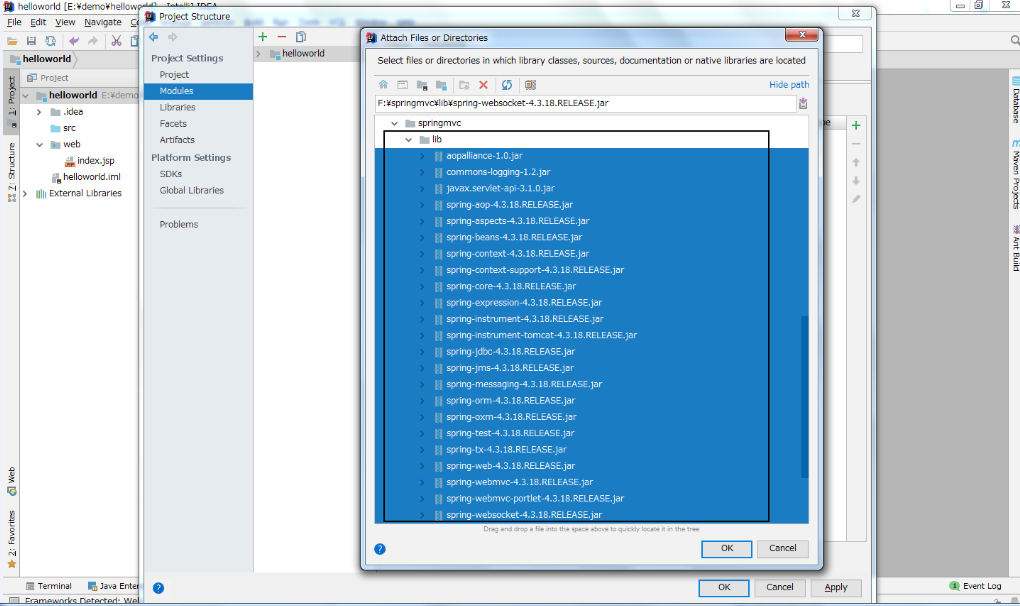Viewport: 1020px width, 606px height.
Task: Select index.jsp in Project pane
Action: 90,161
